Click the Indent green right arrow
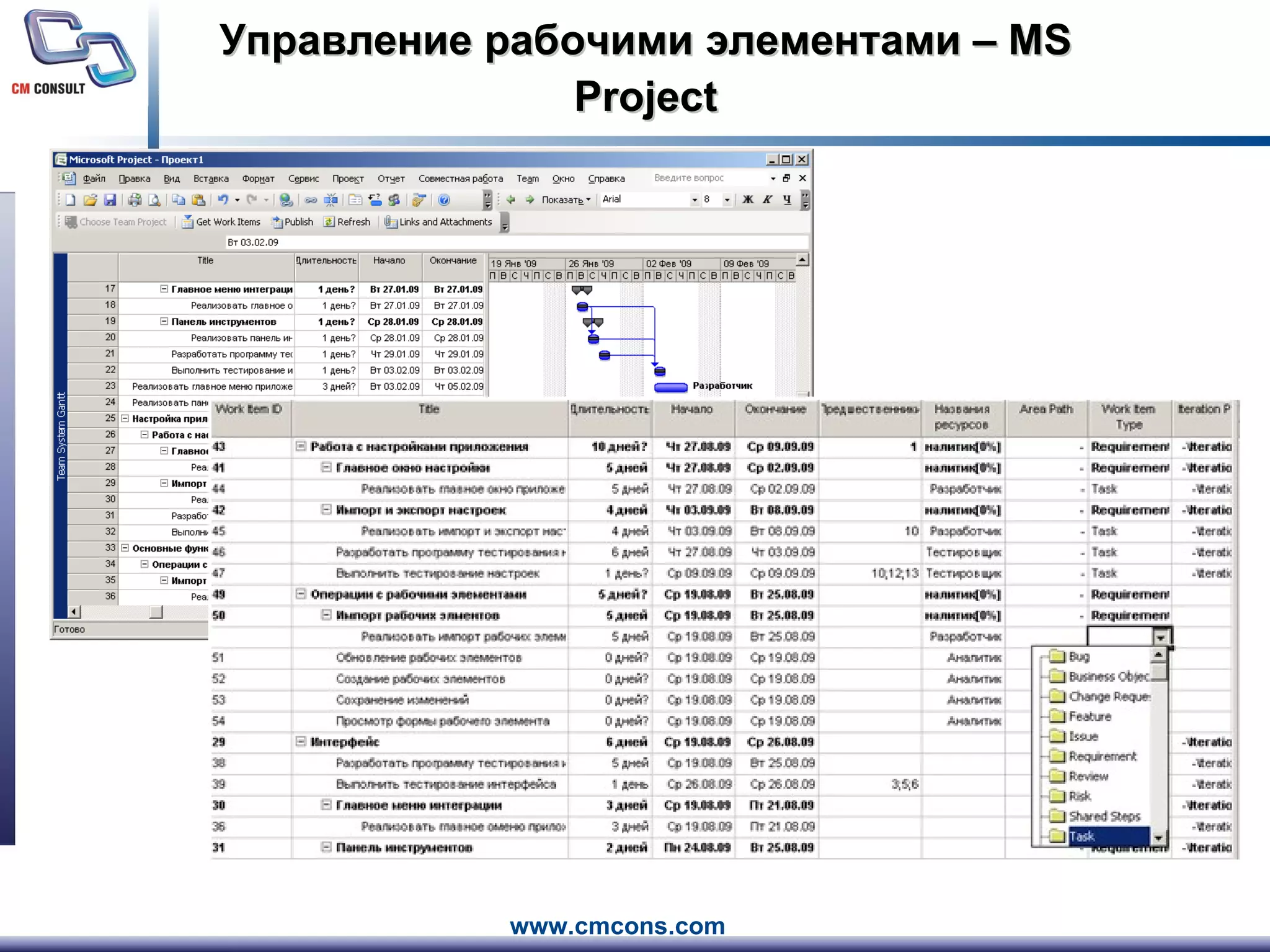The width and height of the screenshot is (1270, 952). pyautogui.click(x=530, y=200)
